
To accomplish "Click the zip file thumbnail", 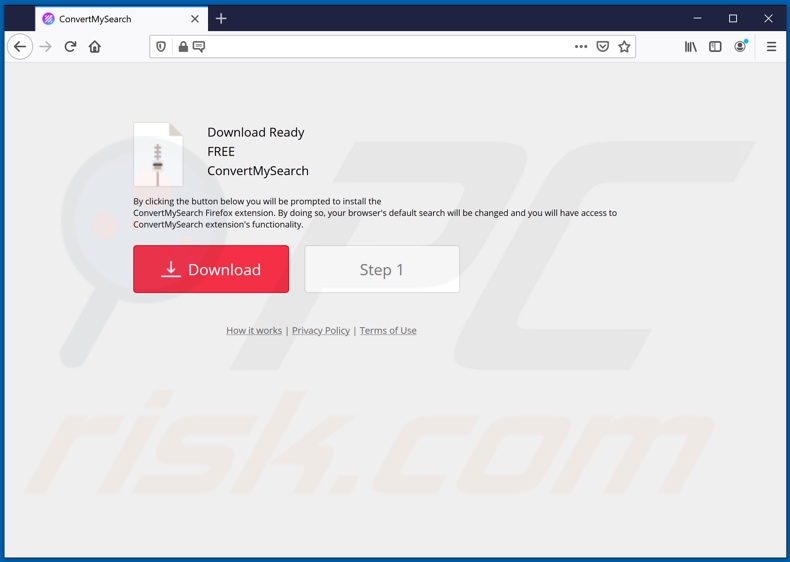I will coord(158,154).
